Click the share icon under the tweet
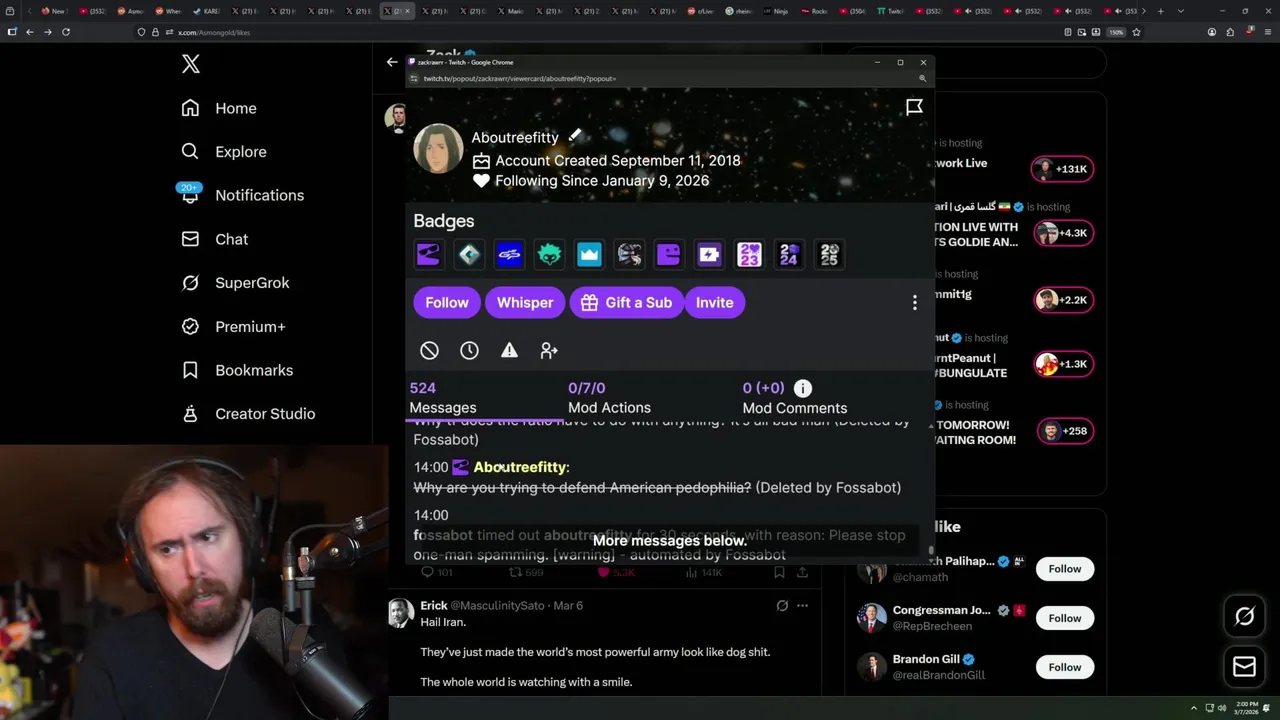1280x720 pixels. click(x=802, y=572)
